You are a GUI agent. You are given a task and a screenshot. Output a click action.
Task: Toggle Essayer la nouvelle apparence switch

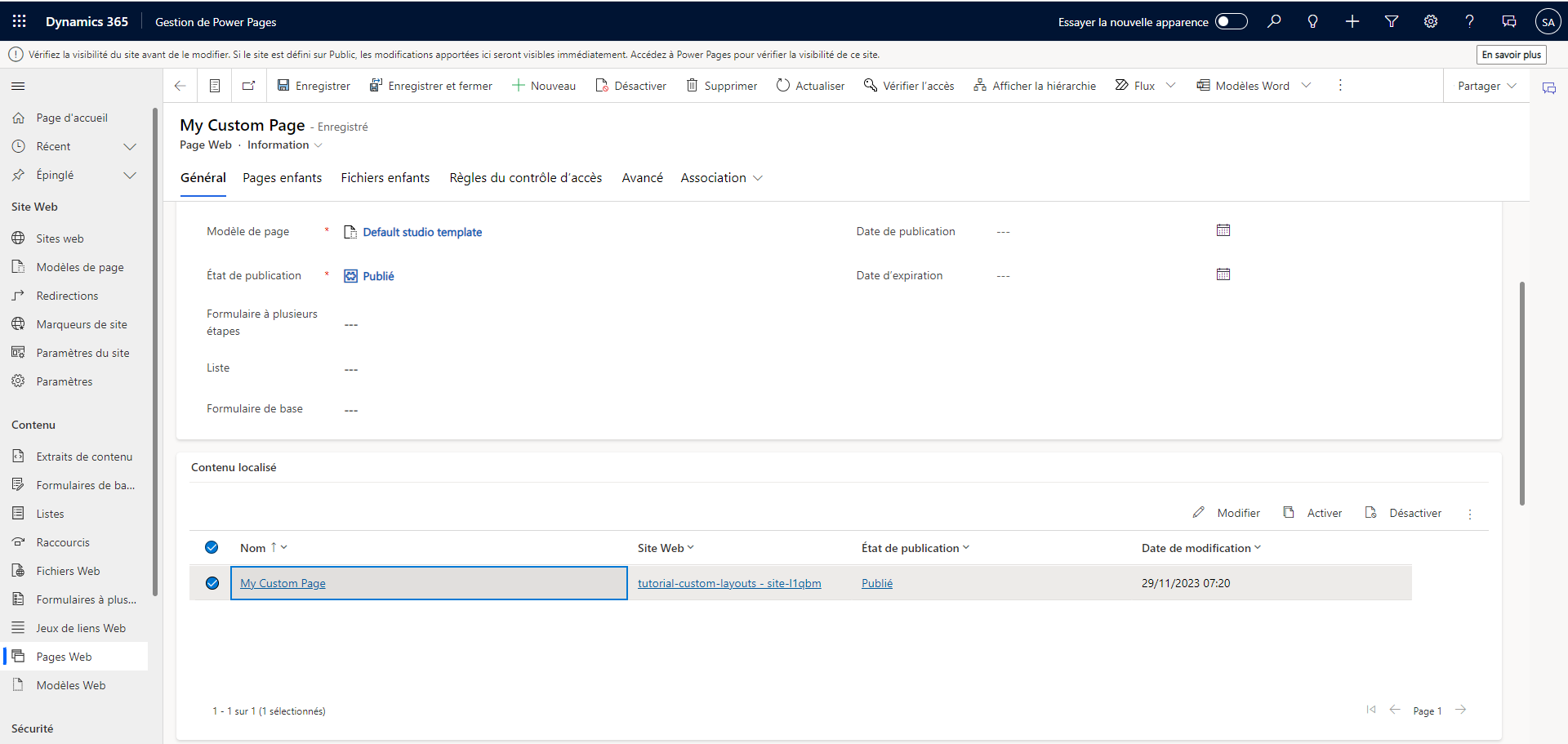tap(1231, 22)
